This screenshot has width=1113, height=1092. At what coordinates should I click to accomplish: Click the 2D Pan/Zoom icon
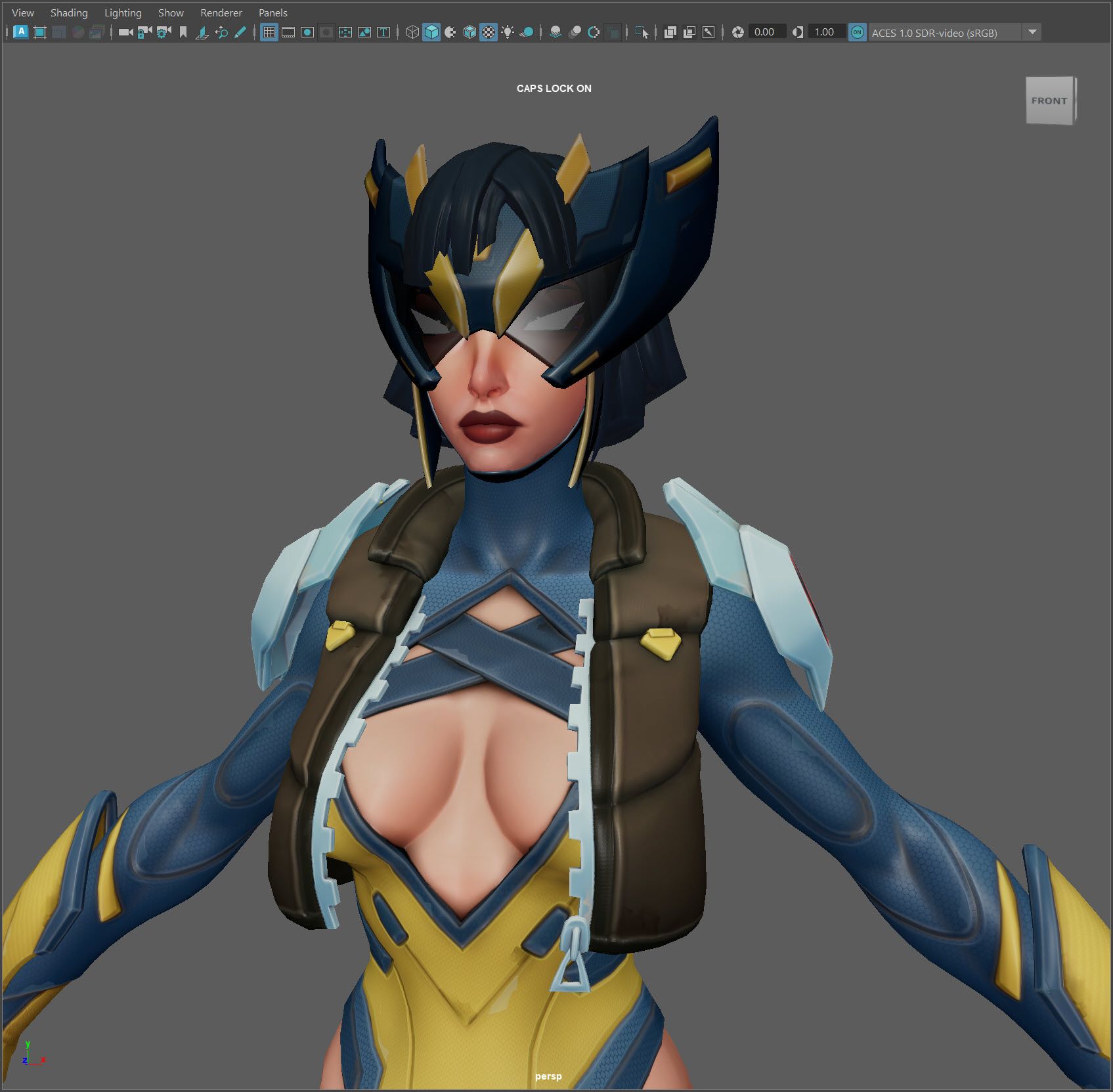click(221, 32)
